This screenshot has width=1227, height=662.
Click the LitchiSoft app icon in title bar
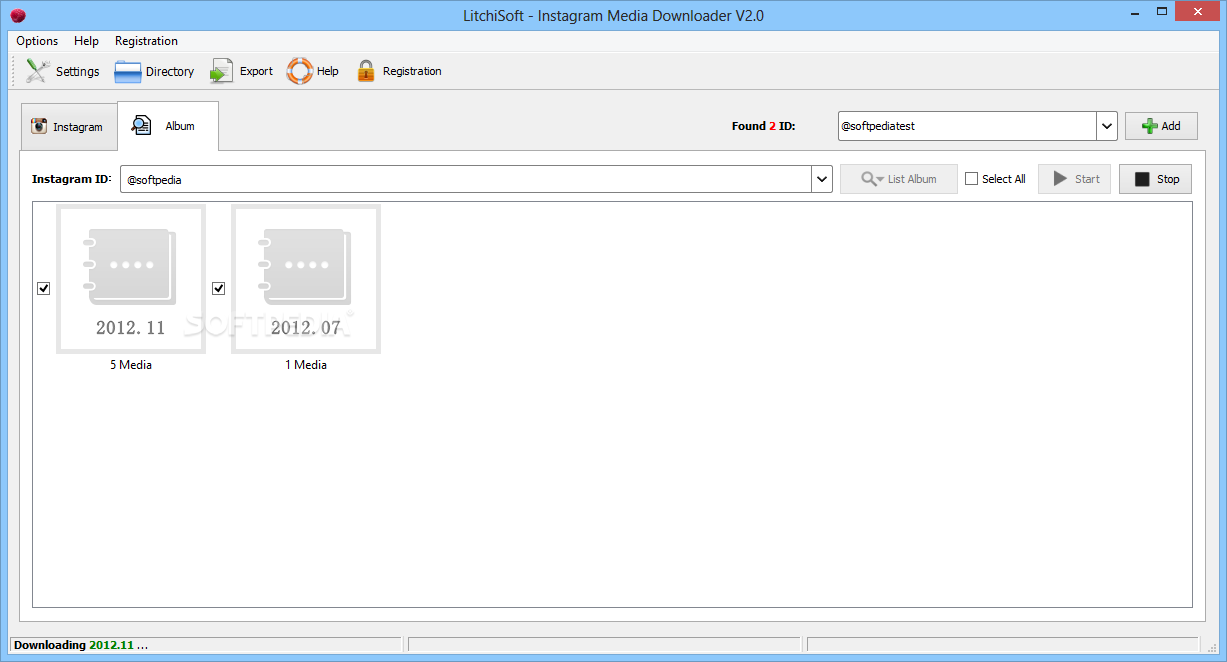[x=17, y=16]
